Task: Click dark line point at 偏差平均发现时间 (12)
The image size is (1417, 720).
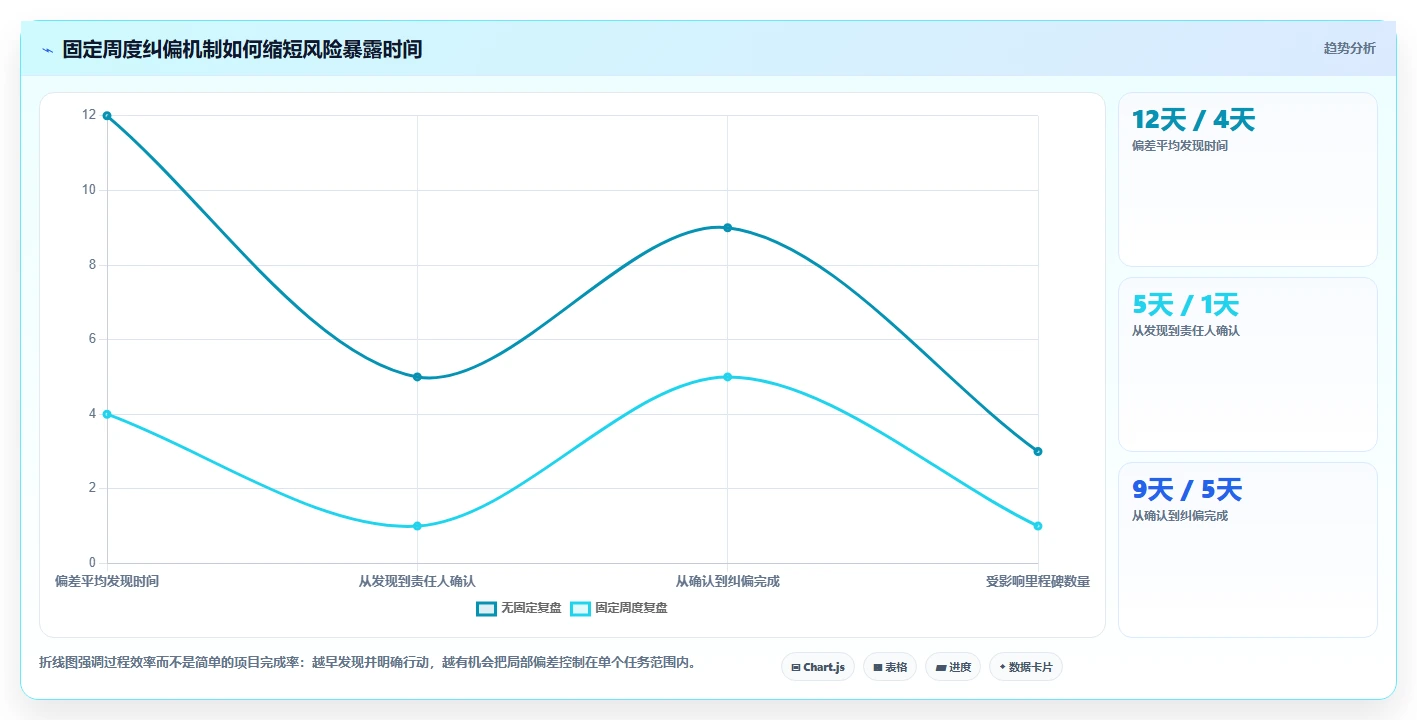Action: click(x=107, y=116)
